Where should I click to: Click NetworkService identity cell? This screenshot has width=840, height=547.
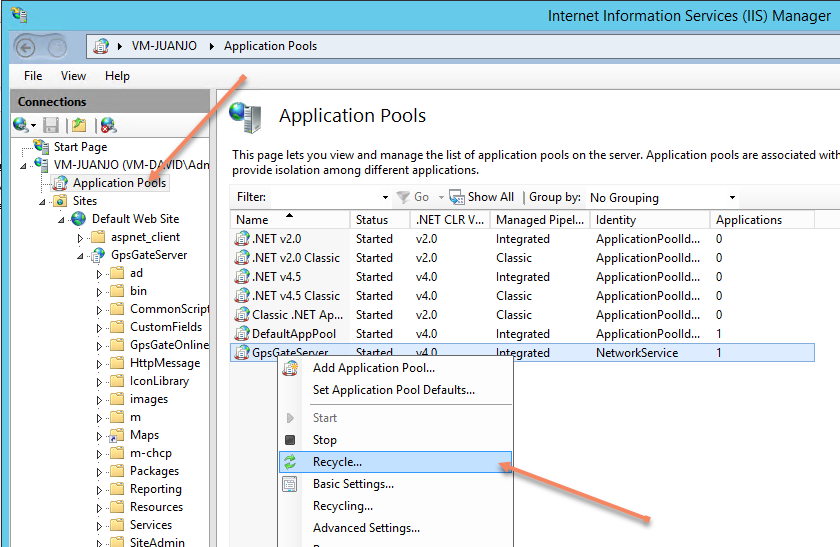(637, 353)
